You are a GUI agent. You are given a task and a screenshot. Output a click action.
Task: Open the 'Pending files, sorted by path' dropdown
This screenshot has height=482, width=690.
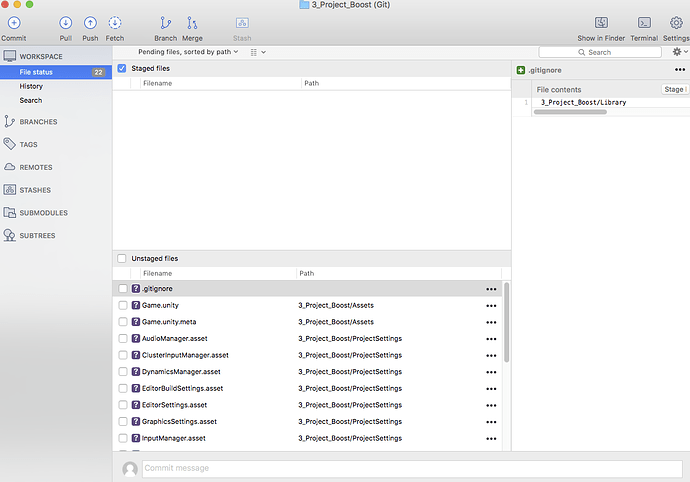tap(188, 52)
